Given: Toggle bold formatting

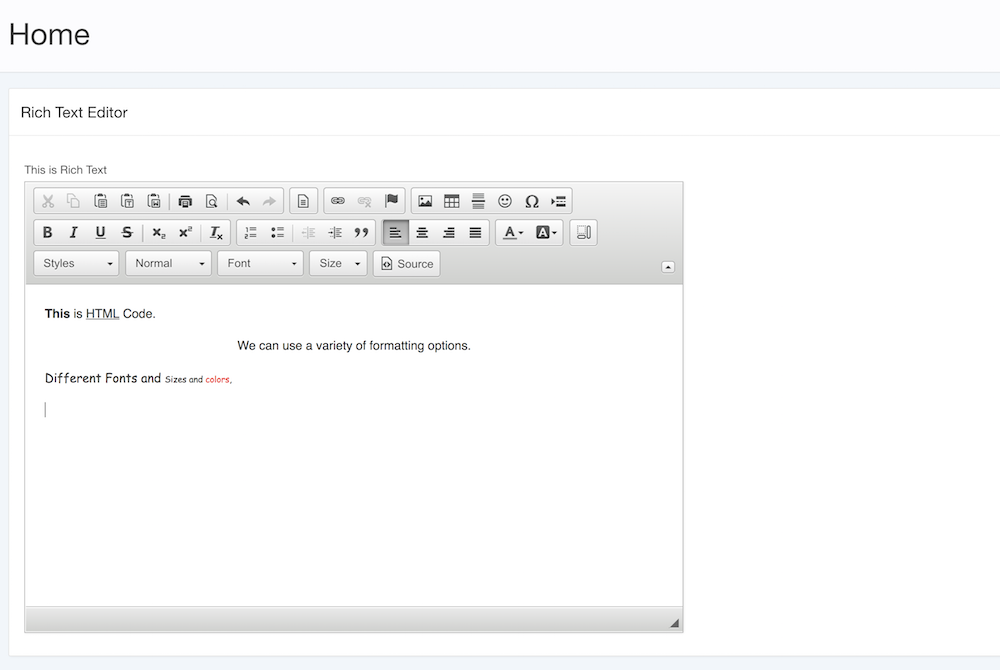Looking at the screenshot, I should [x=47, y=232].
